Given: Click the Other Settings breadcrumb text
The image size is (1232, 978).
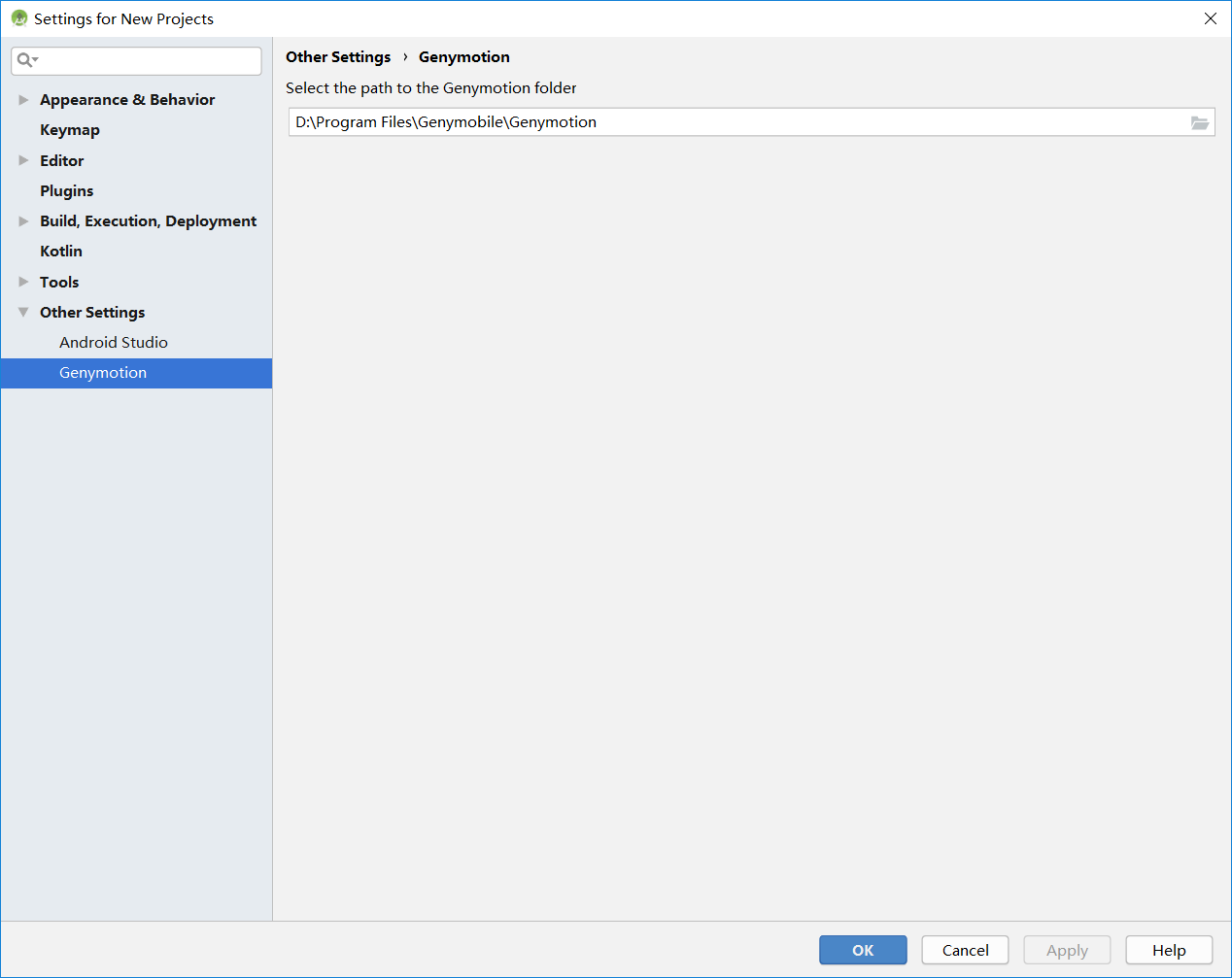Looking at the screenshot, I should (338, 57).
